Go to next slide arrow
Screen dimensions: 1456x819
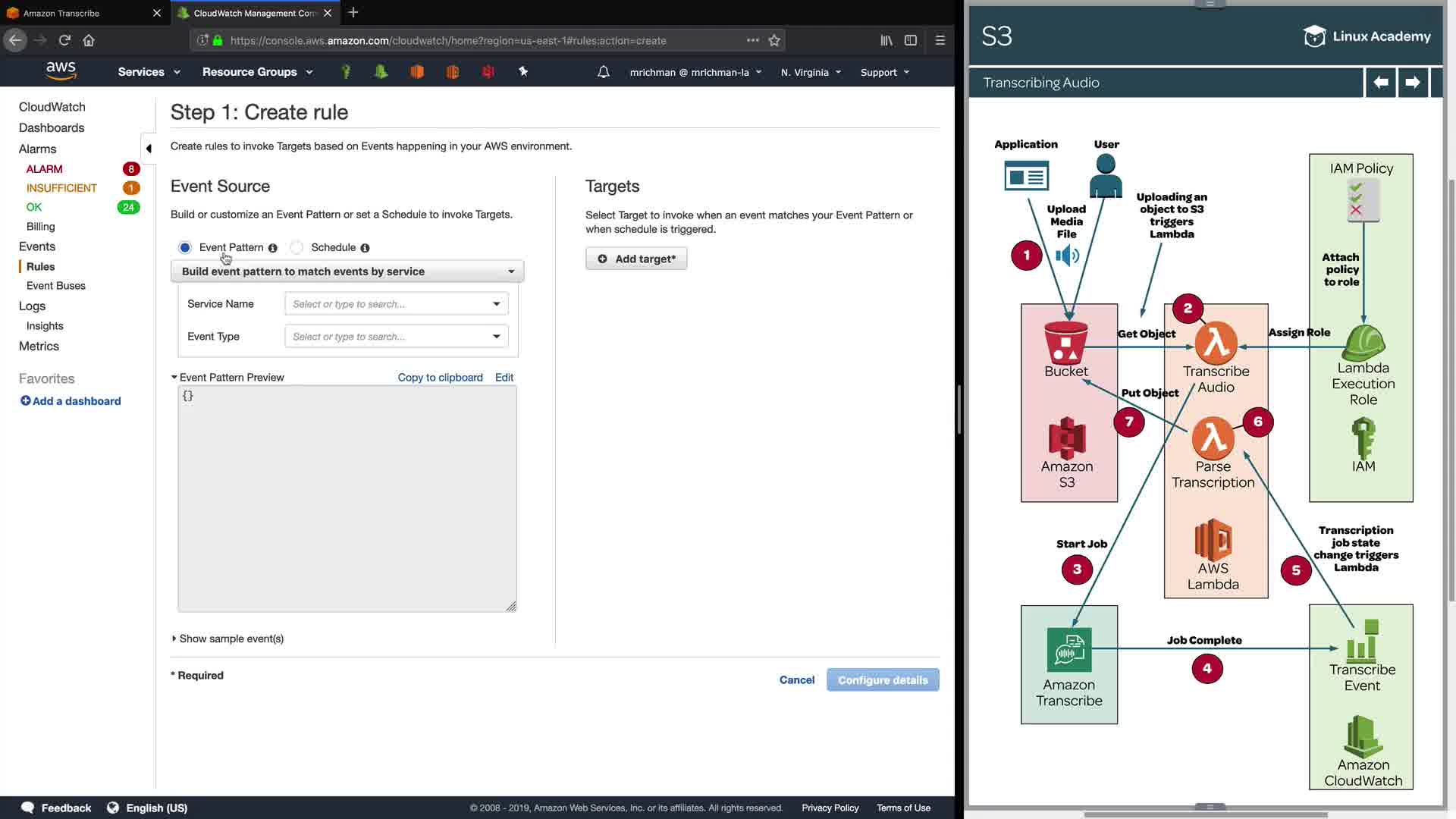tap(1412, 83)
